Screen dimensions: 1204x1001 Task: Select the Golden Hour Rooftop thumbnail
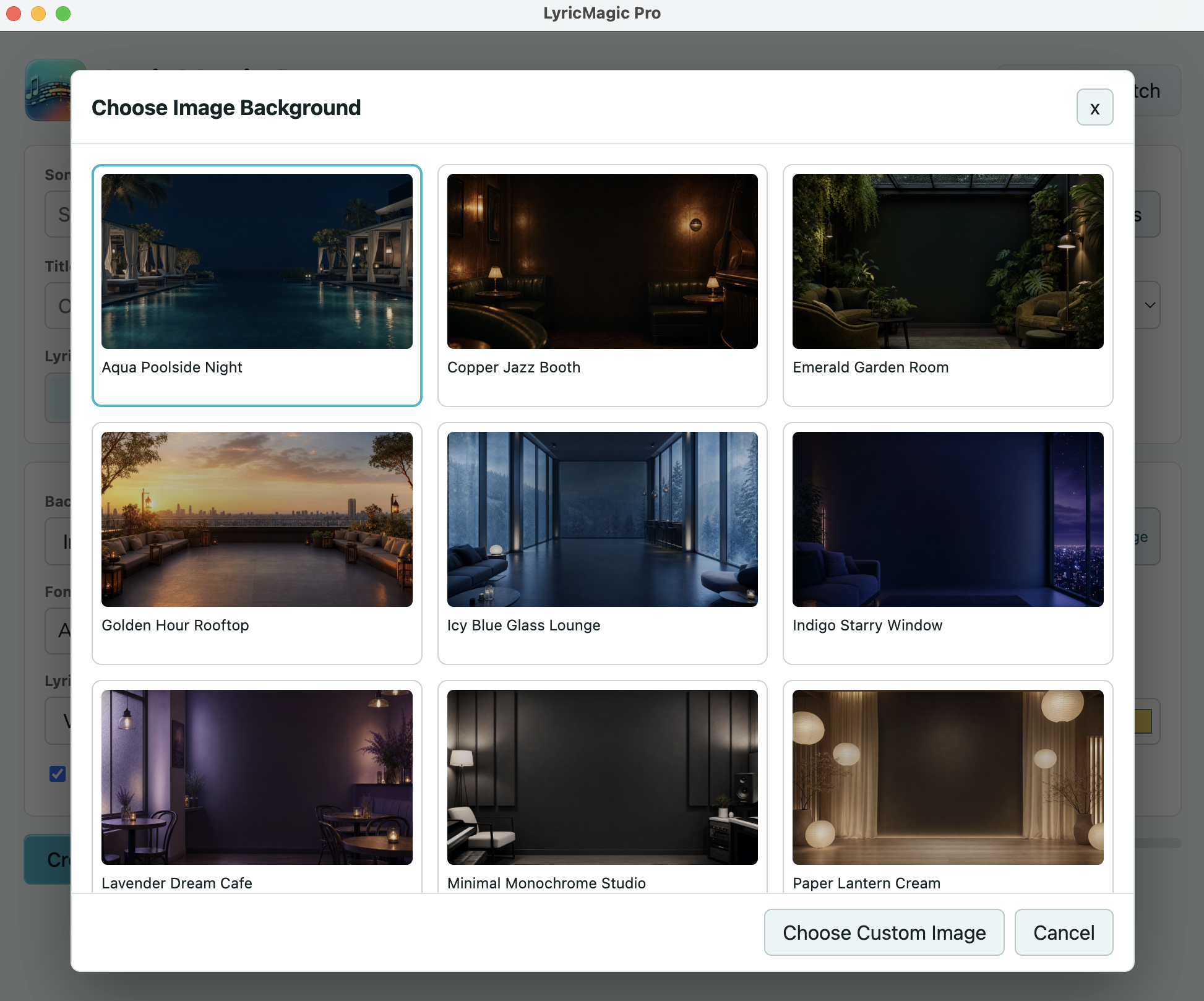point(257,519)
